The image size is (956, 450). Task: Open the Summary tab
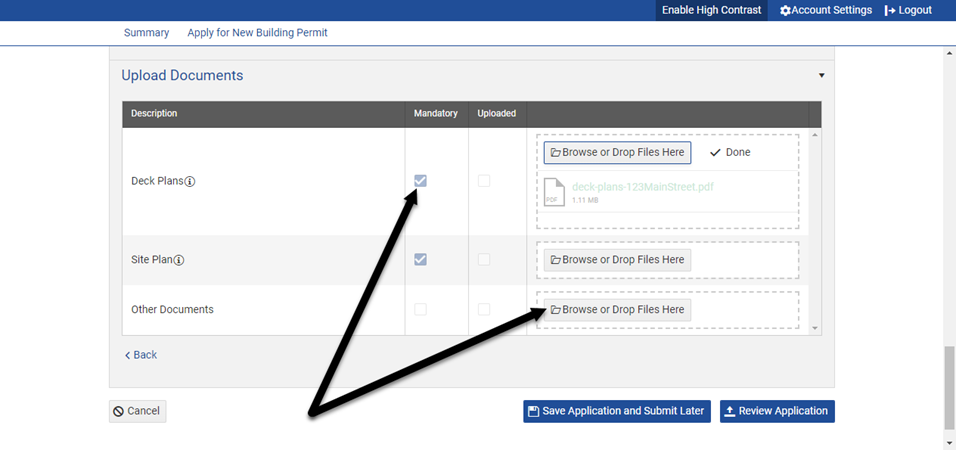(x=146, y=33)
